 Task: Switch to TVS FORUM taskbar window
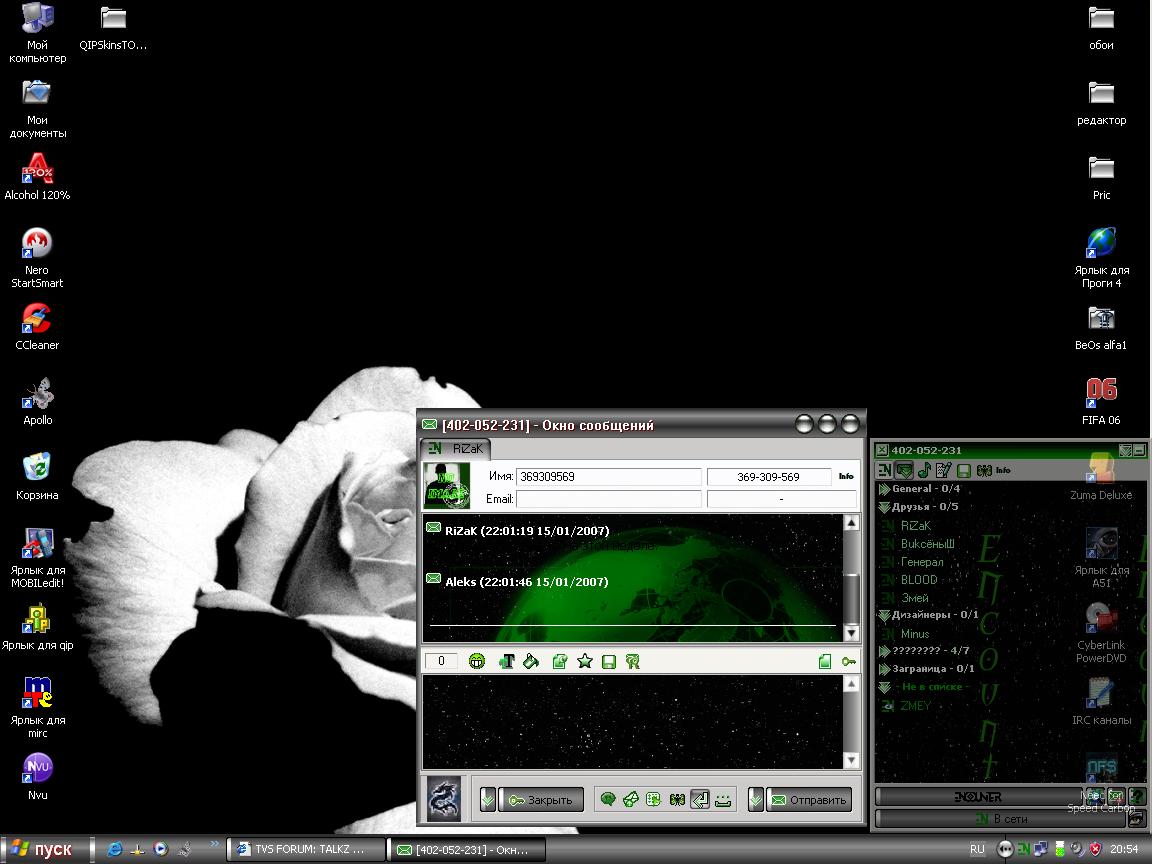306,849
